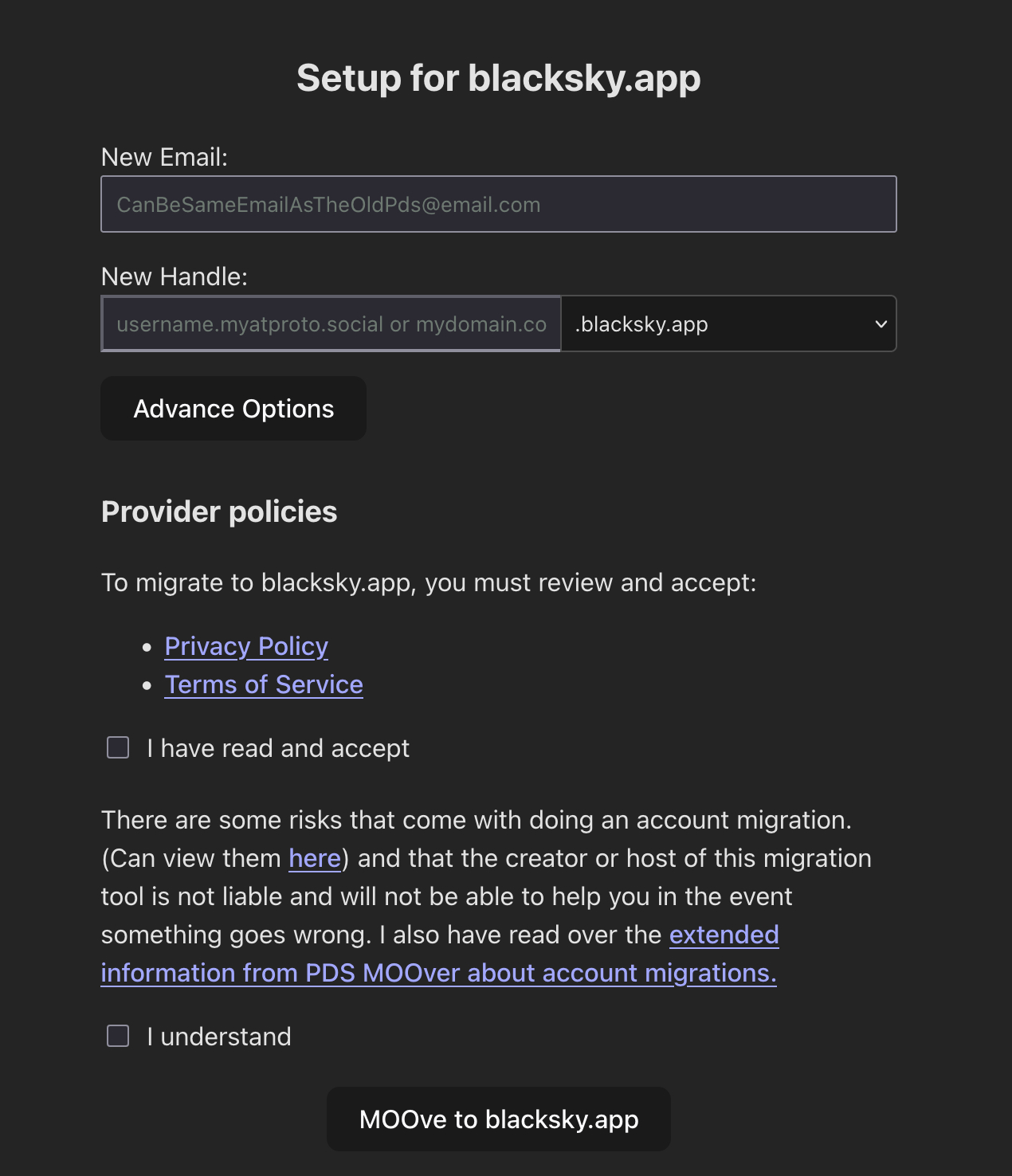Image resolution: width=1012 pixels, height=1176 pixels.
Task: Tick the "I understand" checkbox
Action: [x=118, y=1036]
